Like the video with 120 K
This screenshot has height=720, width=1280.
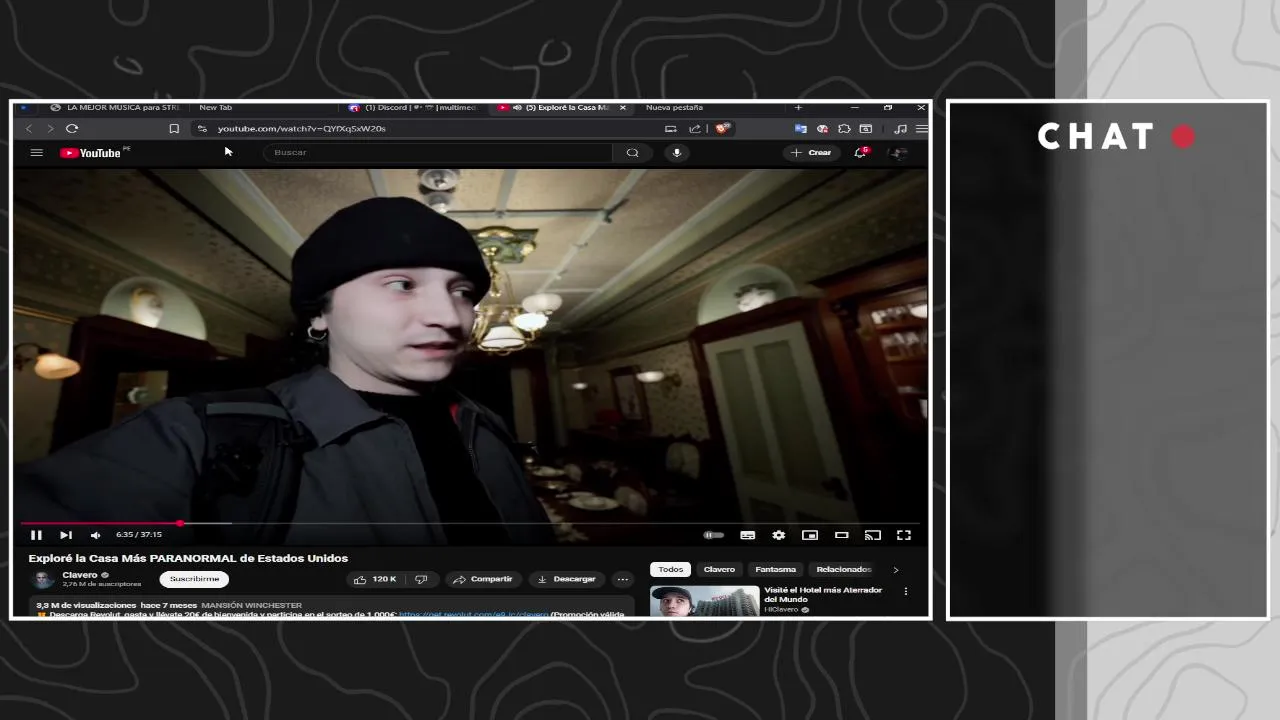tap(375, 579)
